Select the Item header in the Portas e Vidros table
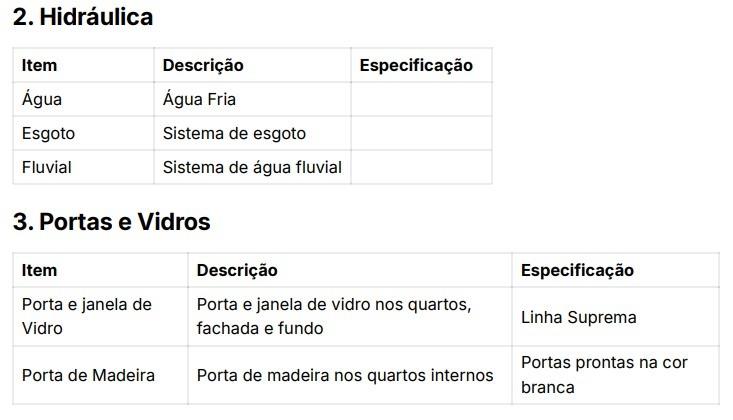Screen dimensions: 733x420 tap(40, 270)
